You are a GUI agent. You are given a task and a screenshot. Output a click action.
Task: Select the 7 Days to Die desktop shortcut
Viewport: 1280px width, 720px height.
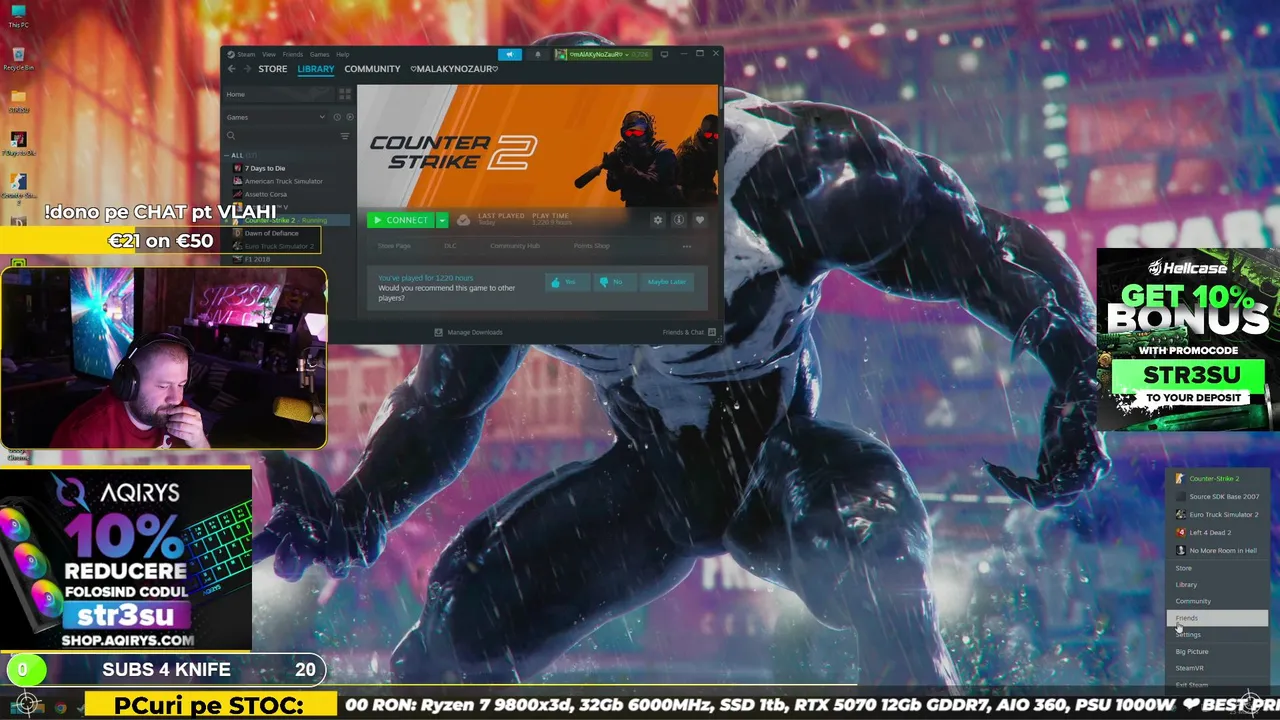[x=18, y=143]
